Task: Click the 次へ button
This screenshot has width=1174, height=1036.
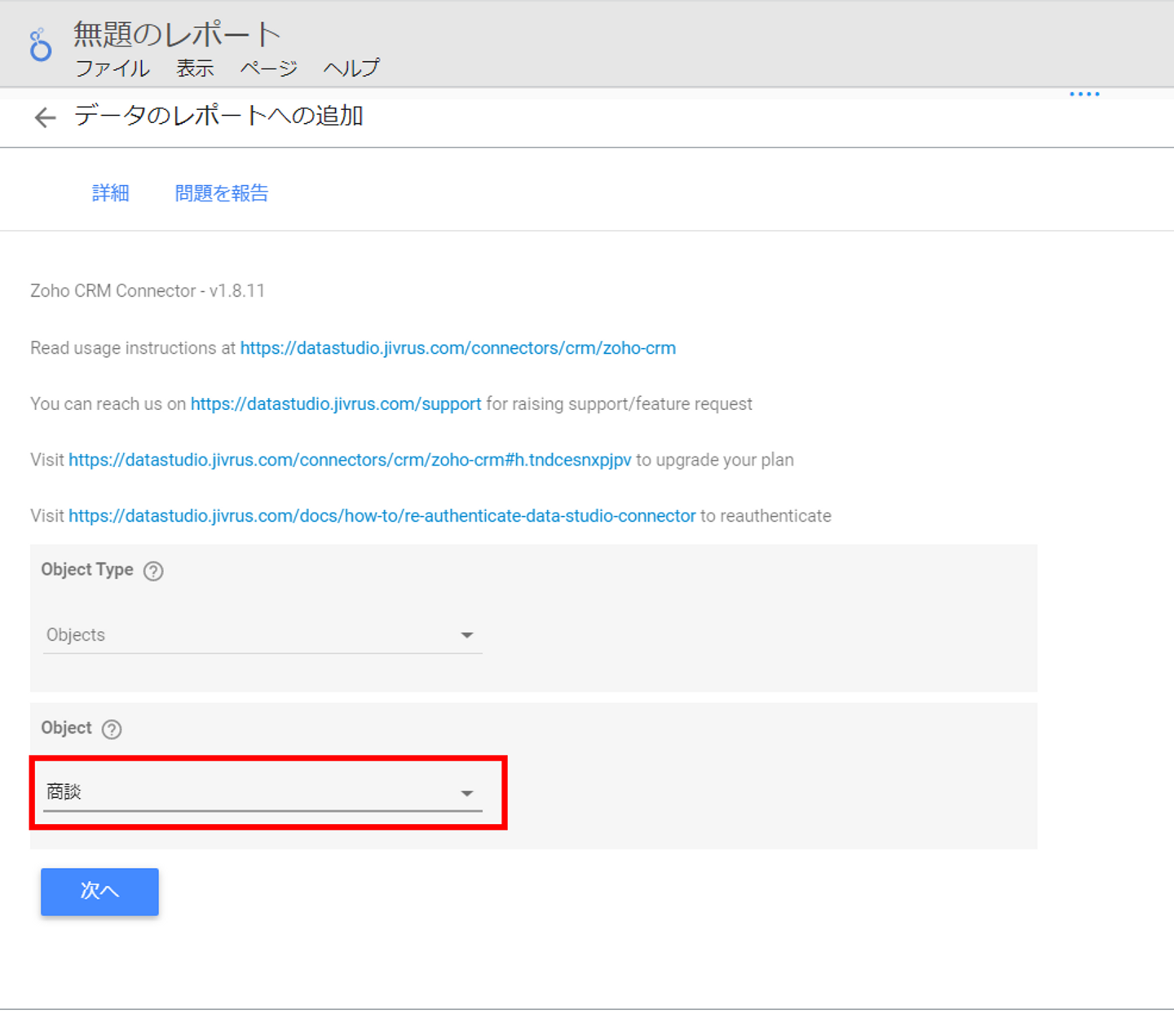Action: (99, 892)
